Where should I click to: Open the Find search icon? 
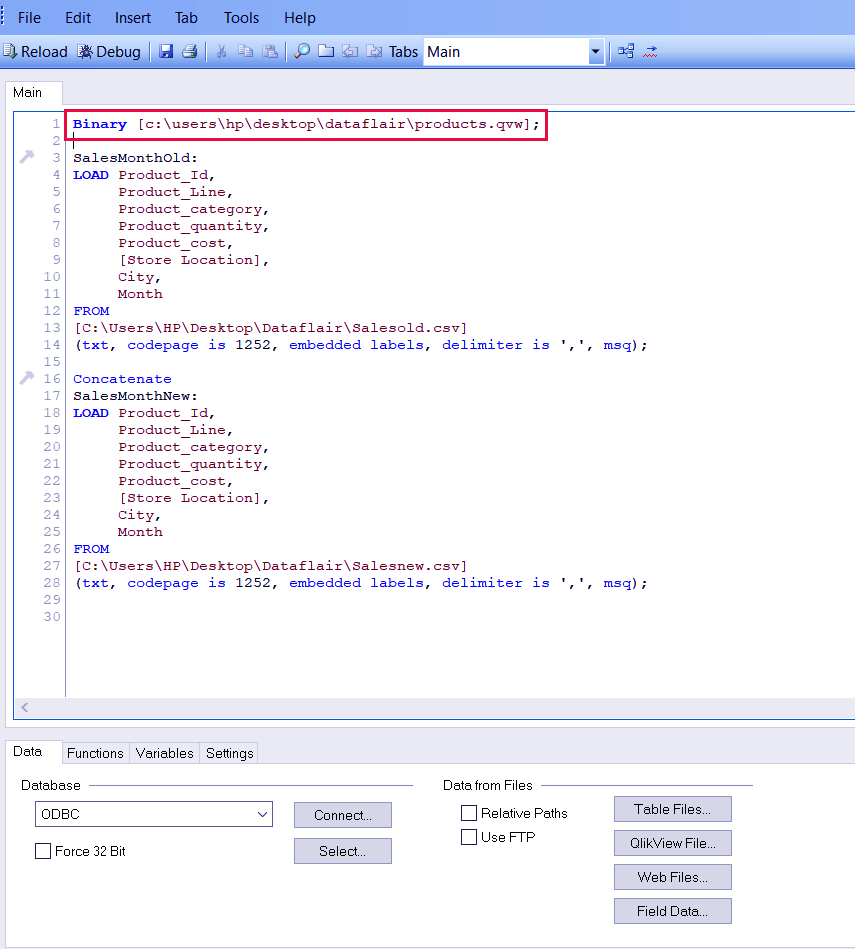pos(301,51)
